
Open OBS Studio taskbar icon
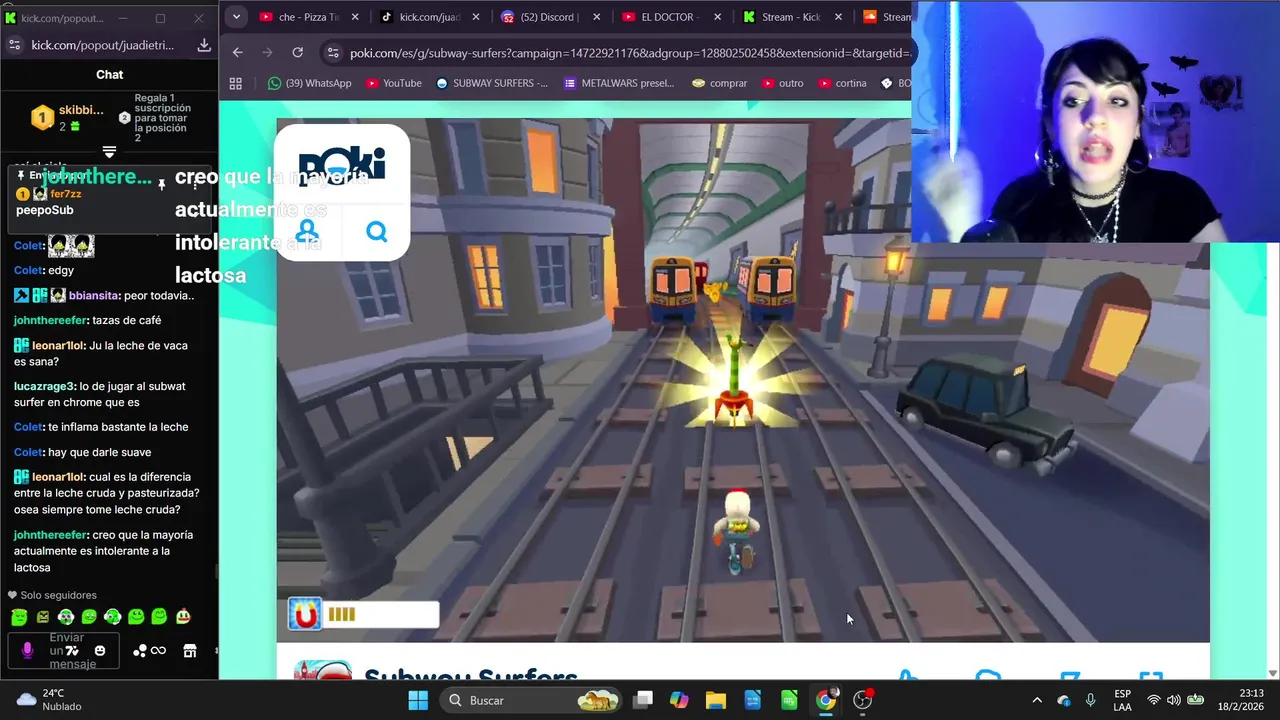pos(863,700)
